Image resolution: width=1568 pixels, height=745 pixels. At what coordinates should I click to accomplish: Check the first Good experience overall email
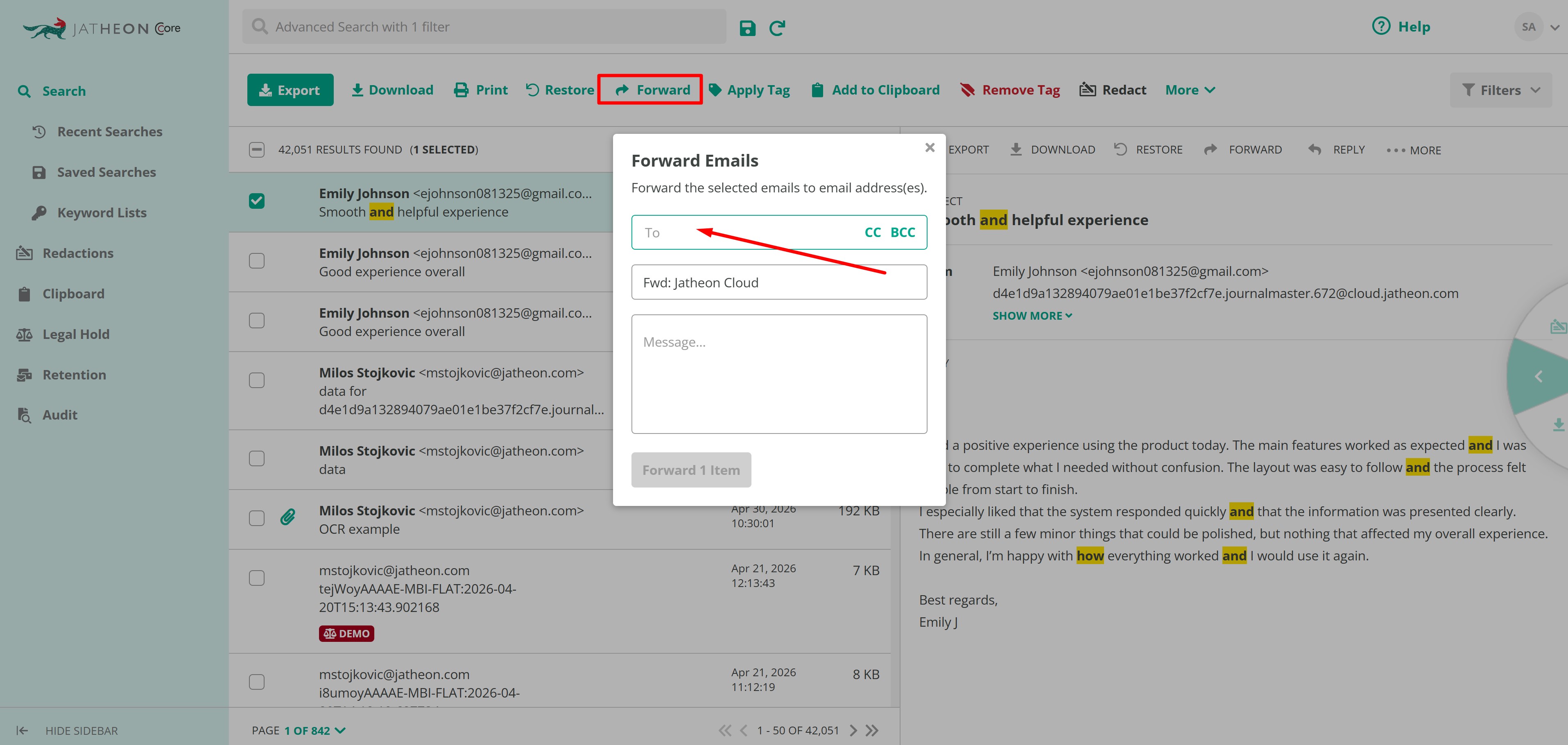257,260
